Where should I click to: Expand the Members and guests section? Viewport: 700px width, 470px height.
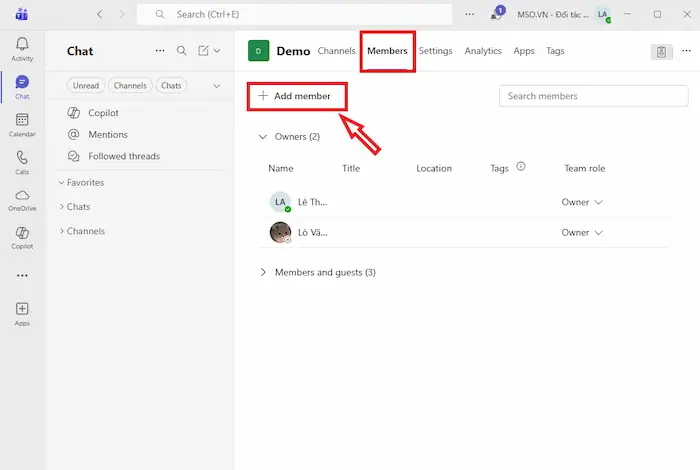264,272
